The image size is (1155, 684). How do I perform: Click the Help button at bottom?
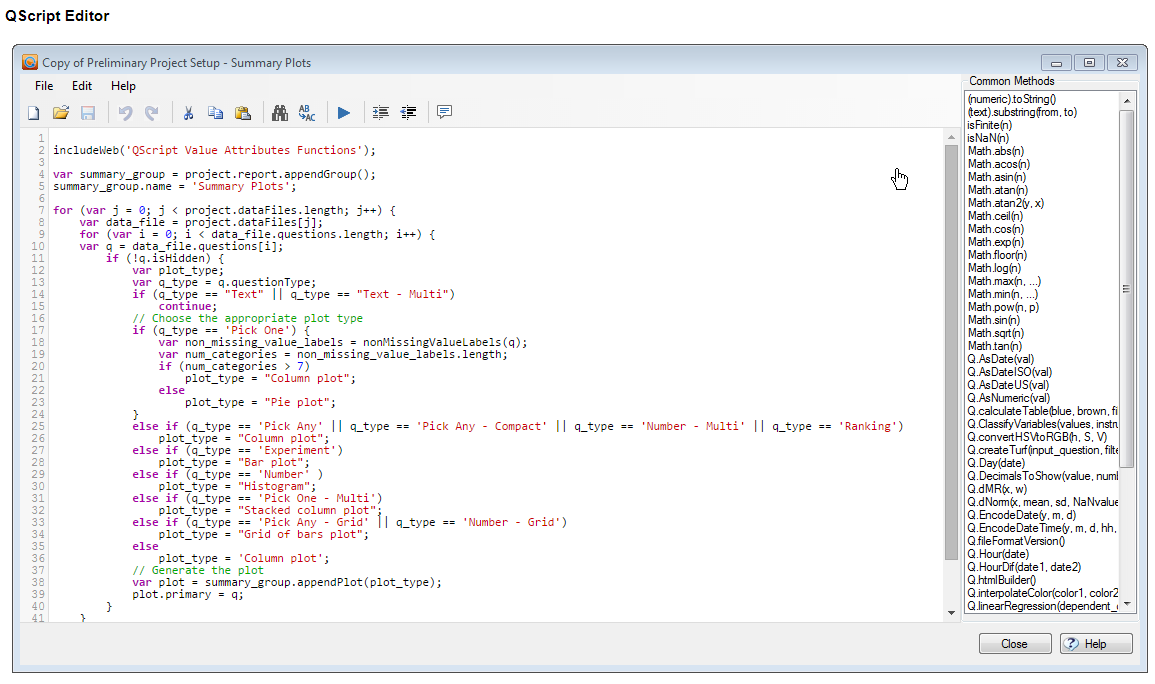(x=1096, y=644)
